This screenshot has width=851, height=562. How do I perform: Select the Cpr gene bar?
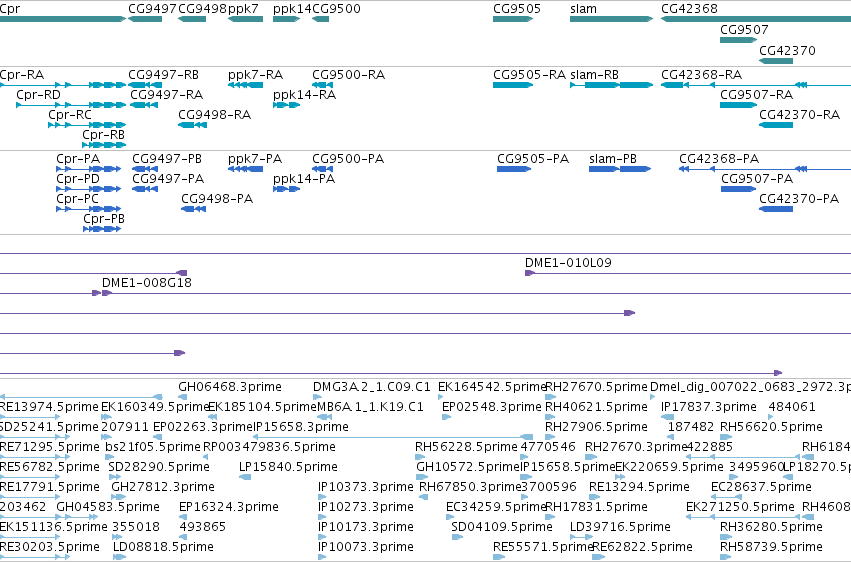[63, 19]
